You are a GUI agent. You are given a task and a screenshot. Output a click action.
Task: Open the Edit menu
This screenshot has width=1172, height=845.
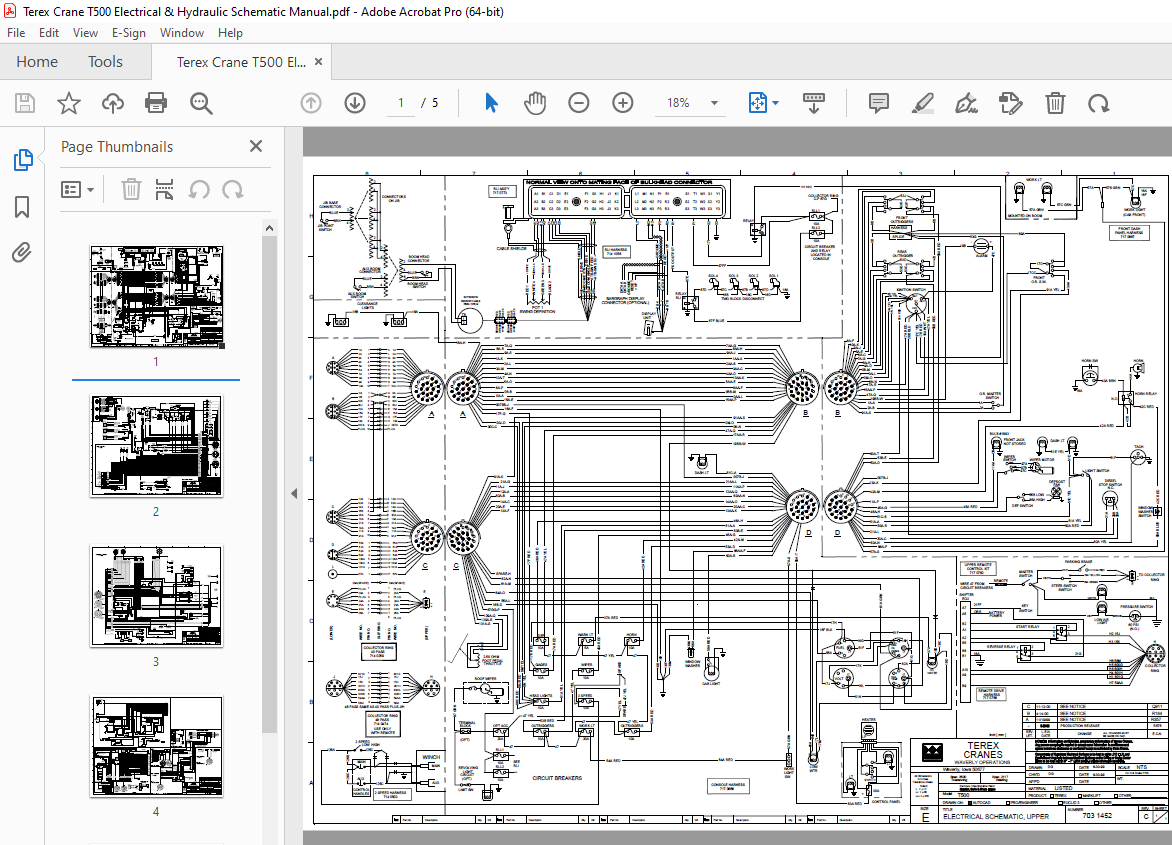coord(49,33)
